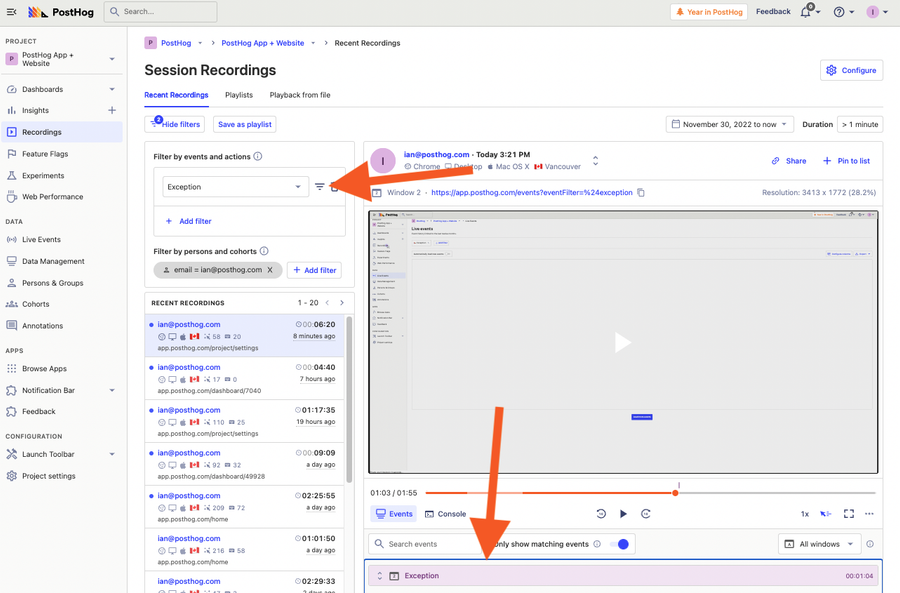Add filter under persons and cohorts
Viewport: 900px width, 593px height.
[315, 270]
